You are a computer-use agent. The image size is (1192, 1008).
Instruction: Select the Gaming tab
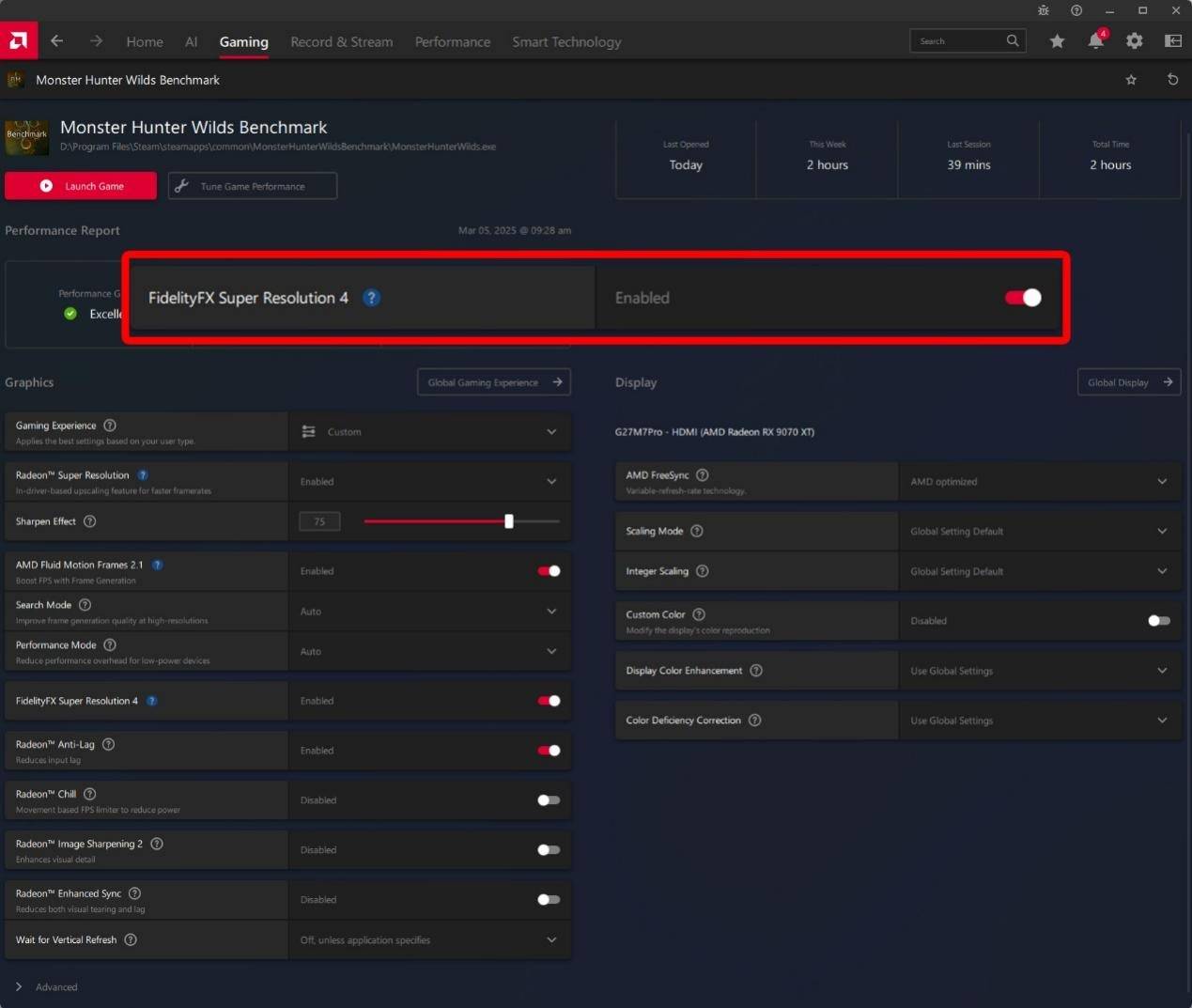243,42
